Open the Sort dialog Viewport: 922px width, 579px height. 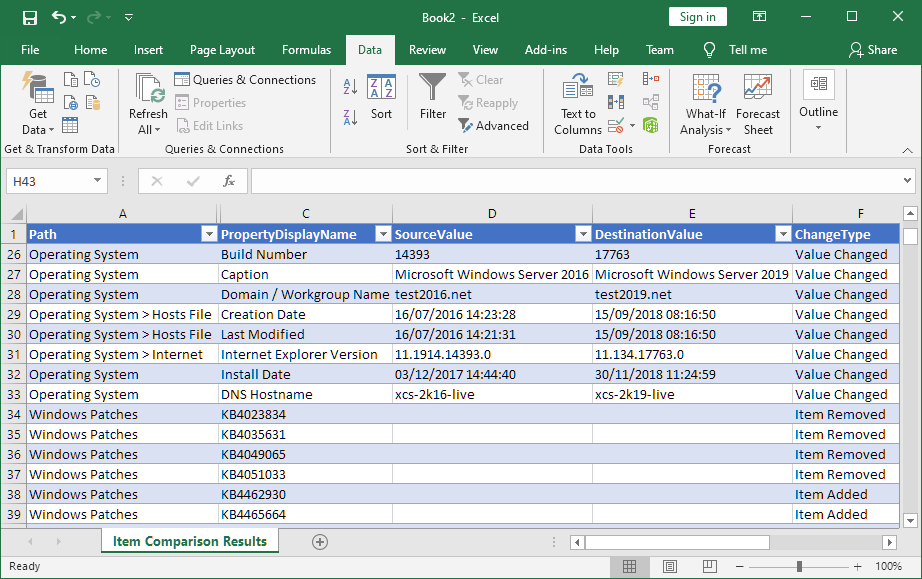pos(381,97)
